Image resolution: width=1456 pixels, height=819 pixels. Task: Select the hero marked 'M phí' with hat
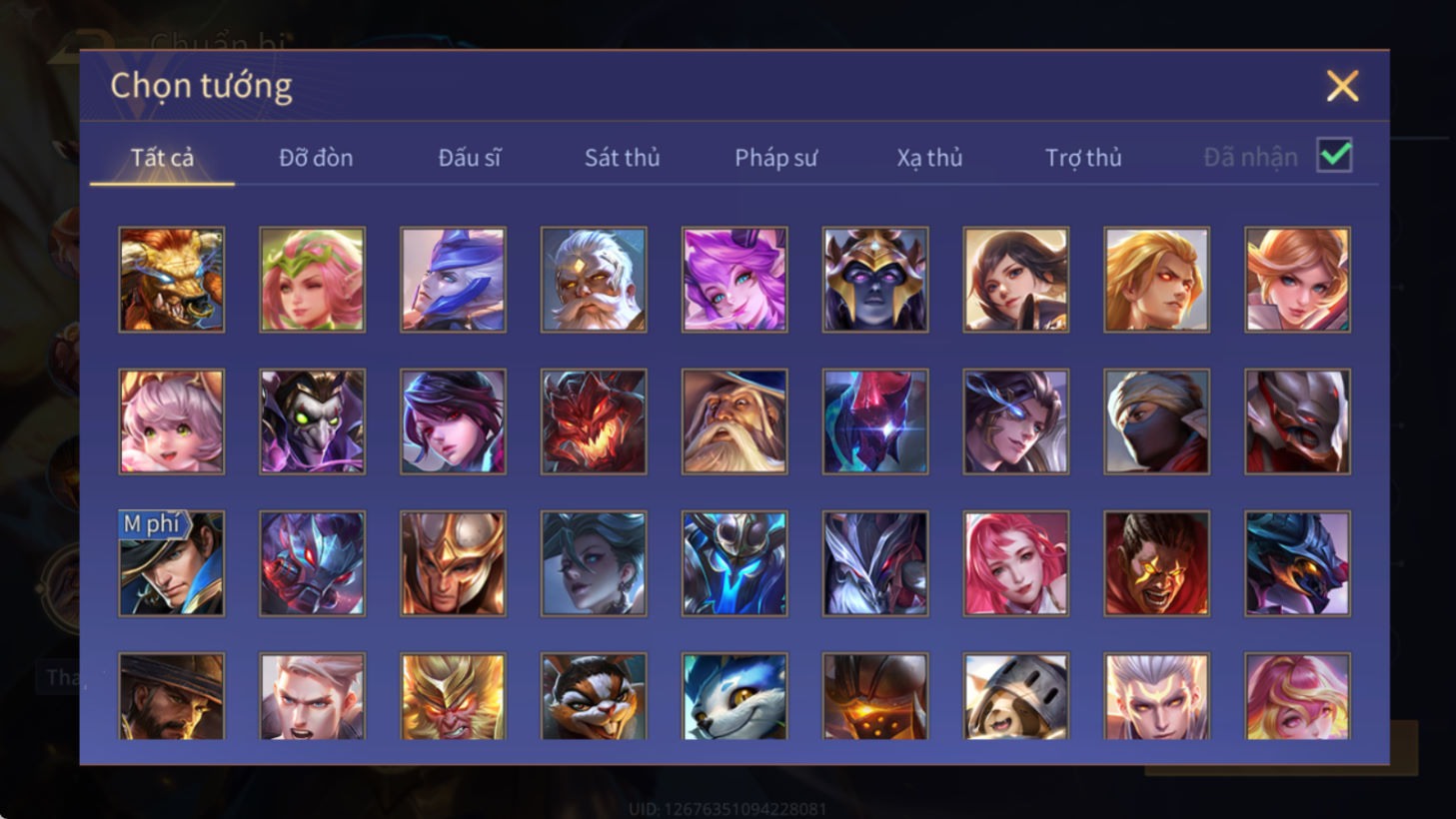(172, 563)
